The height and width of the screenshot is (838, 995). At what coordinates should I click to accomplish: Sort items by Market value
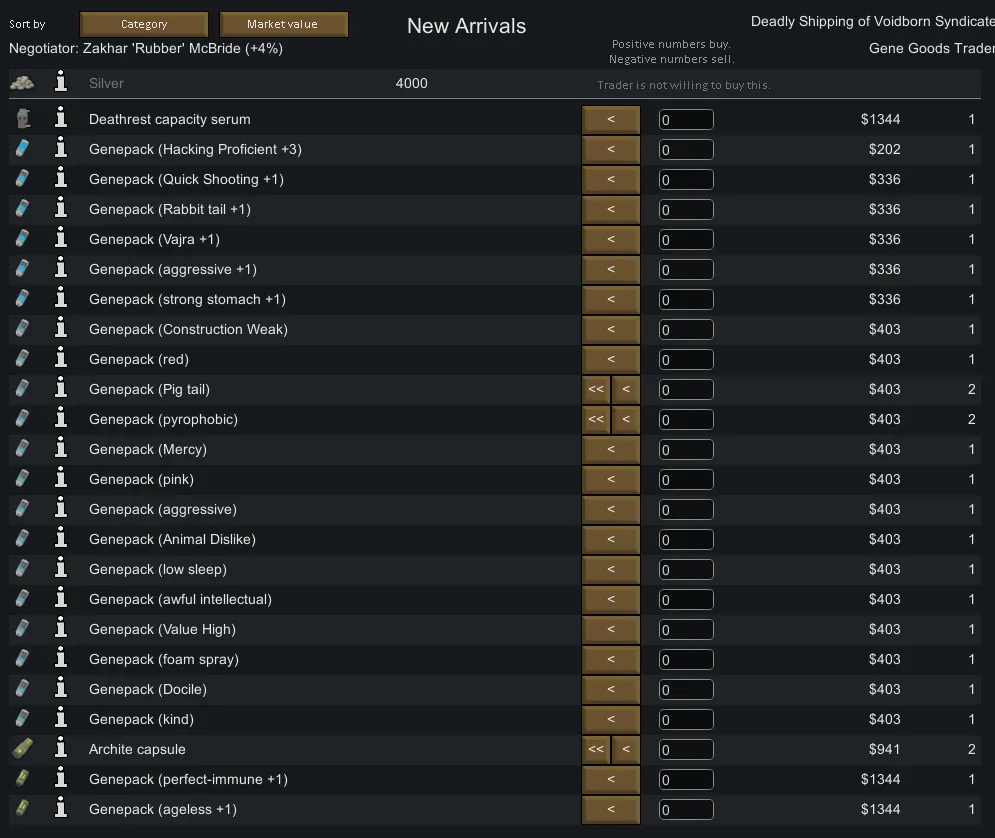point(283,24)
